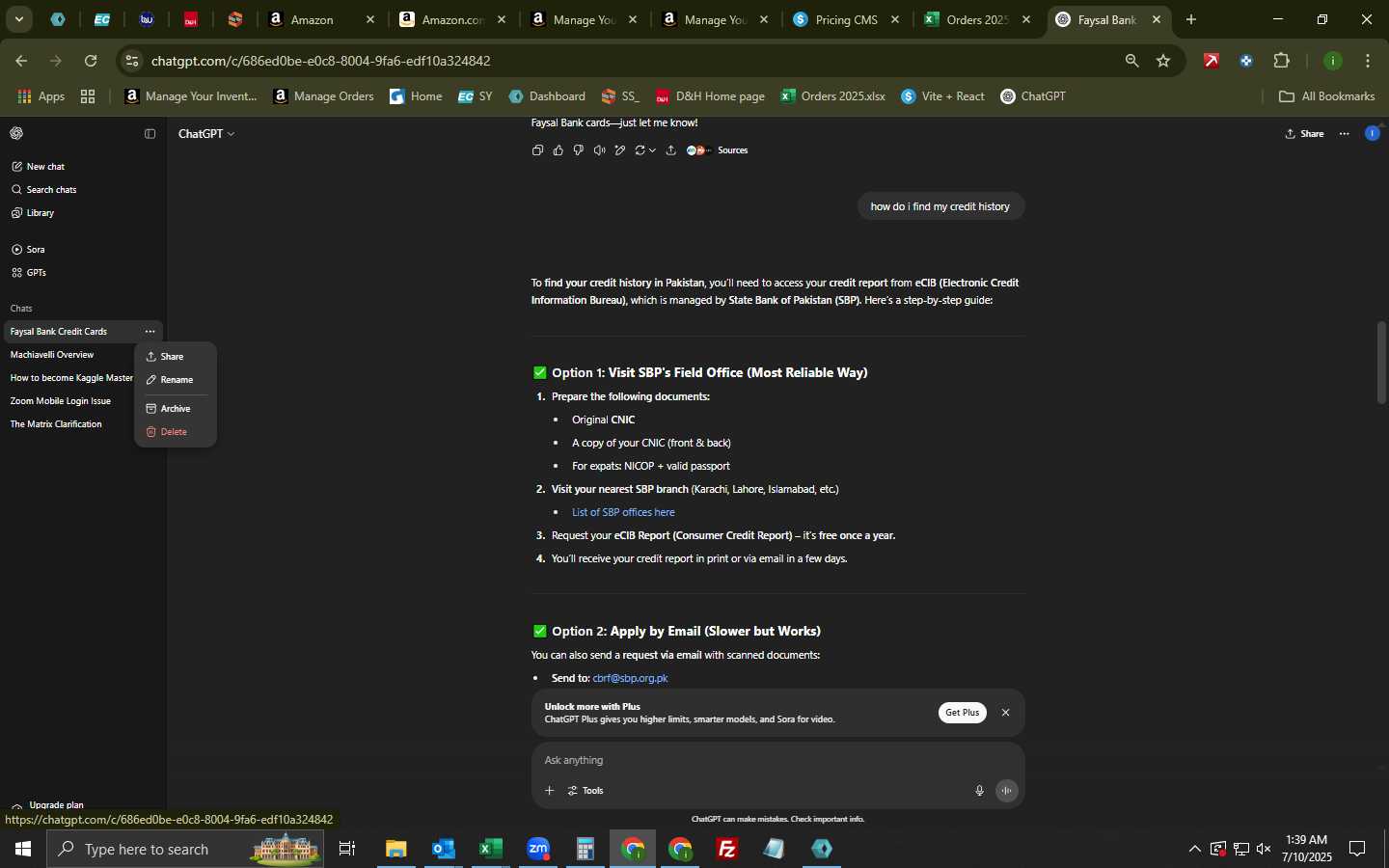The width and height of the screenshot is (1389, 868).
Task: Dismiss the Unlock more with Plus banner
Action: (x=1005, y=713)
